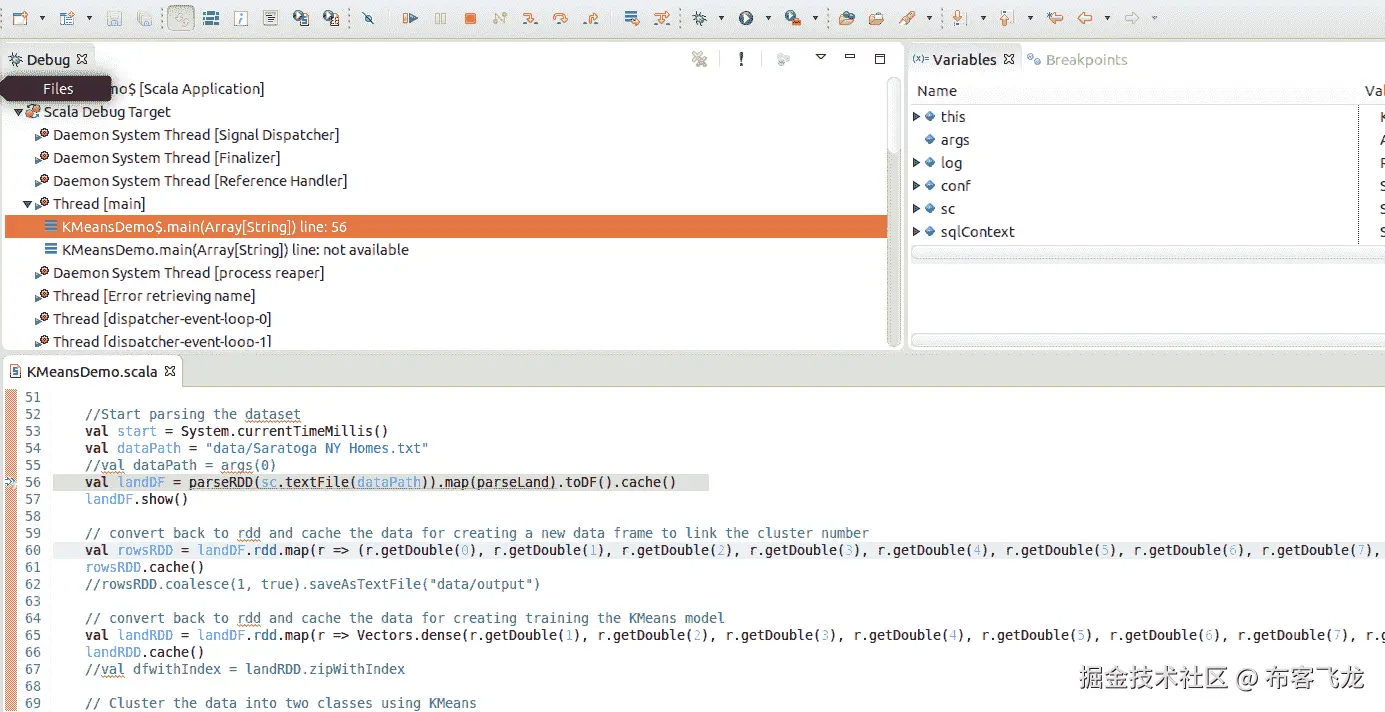Screen dimensions: 1385x712
Task: Click the Resume debug button
Action: 410,18
